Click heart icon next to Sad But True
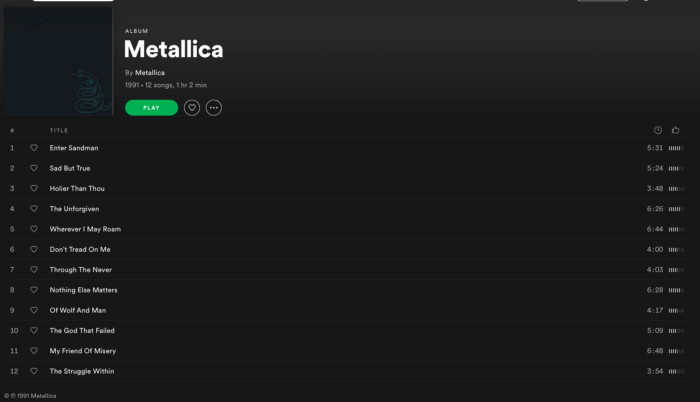The height and width of the screenshot is (402, 700). 34,168
